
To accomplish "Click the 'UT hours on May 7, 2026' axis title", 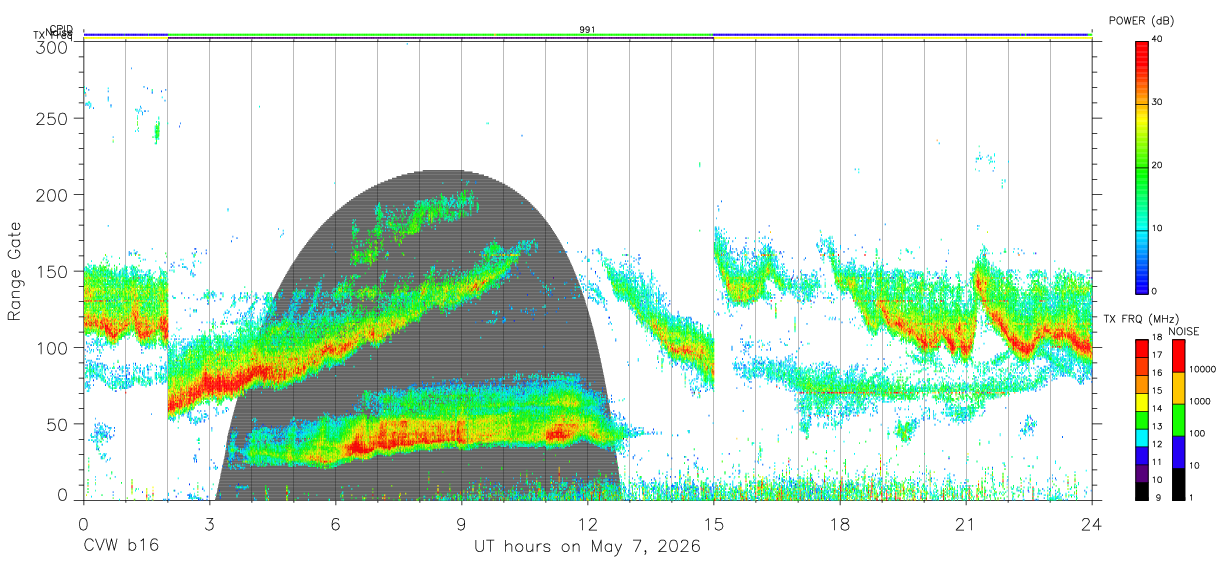I will pos(587,547).
